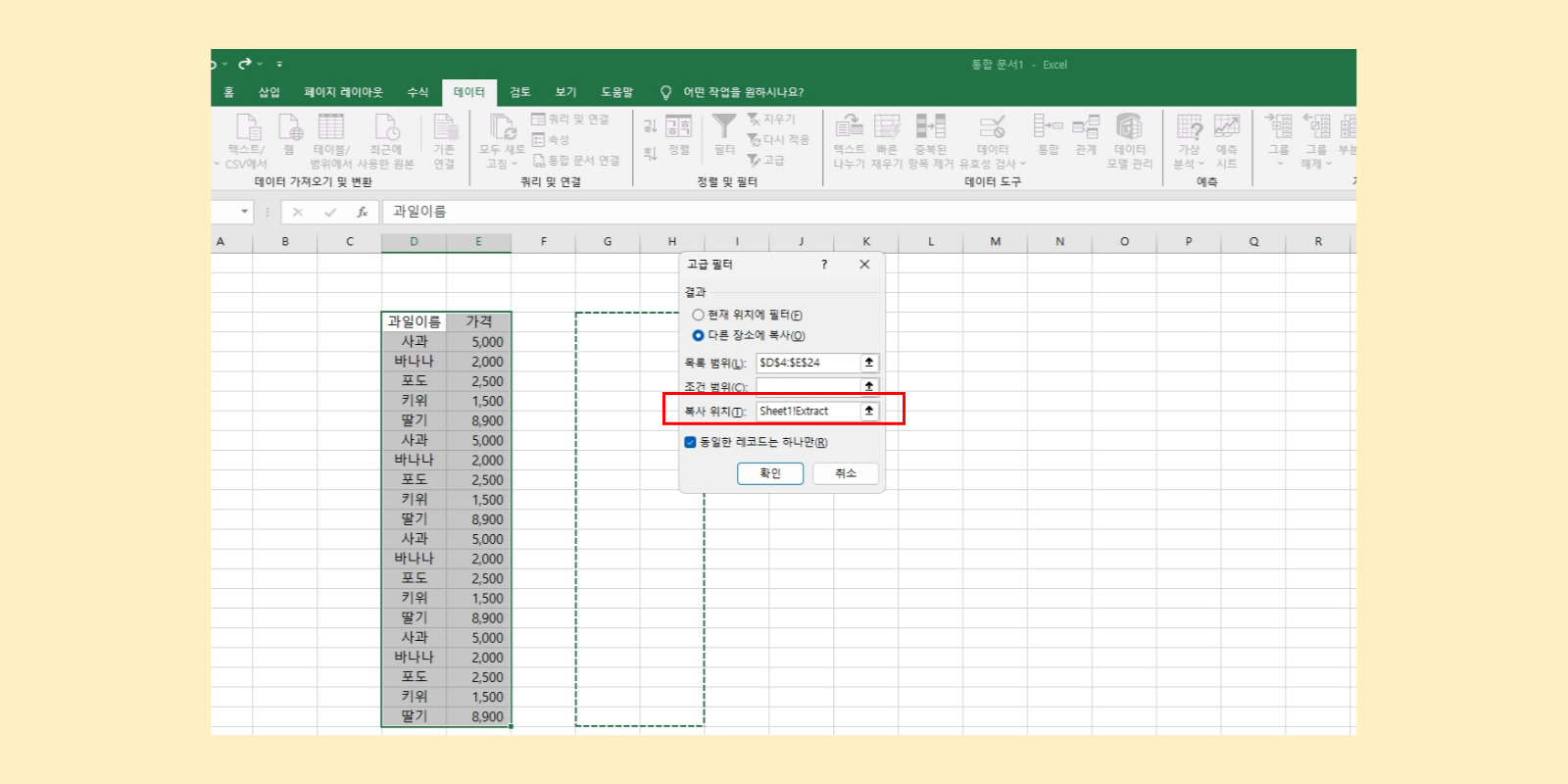Click Edit Links (통합 문서 연결)
Viewport: 1568px width, 784px height.
pyautogui.click(x=576, y=161)
